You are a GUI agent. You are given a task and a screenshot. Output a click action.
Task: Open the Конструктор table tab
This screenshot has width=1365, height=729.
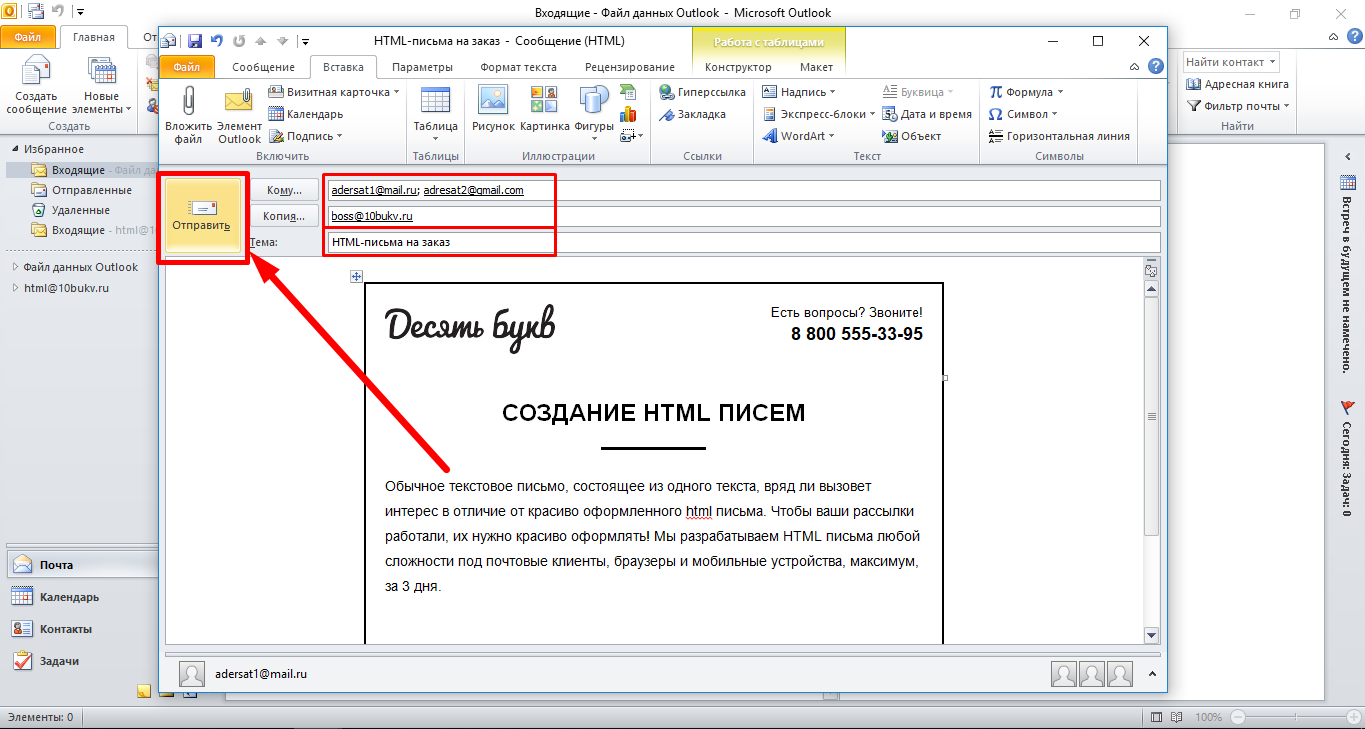[x=738, y=67]
